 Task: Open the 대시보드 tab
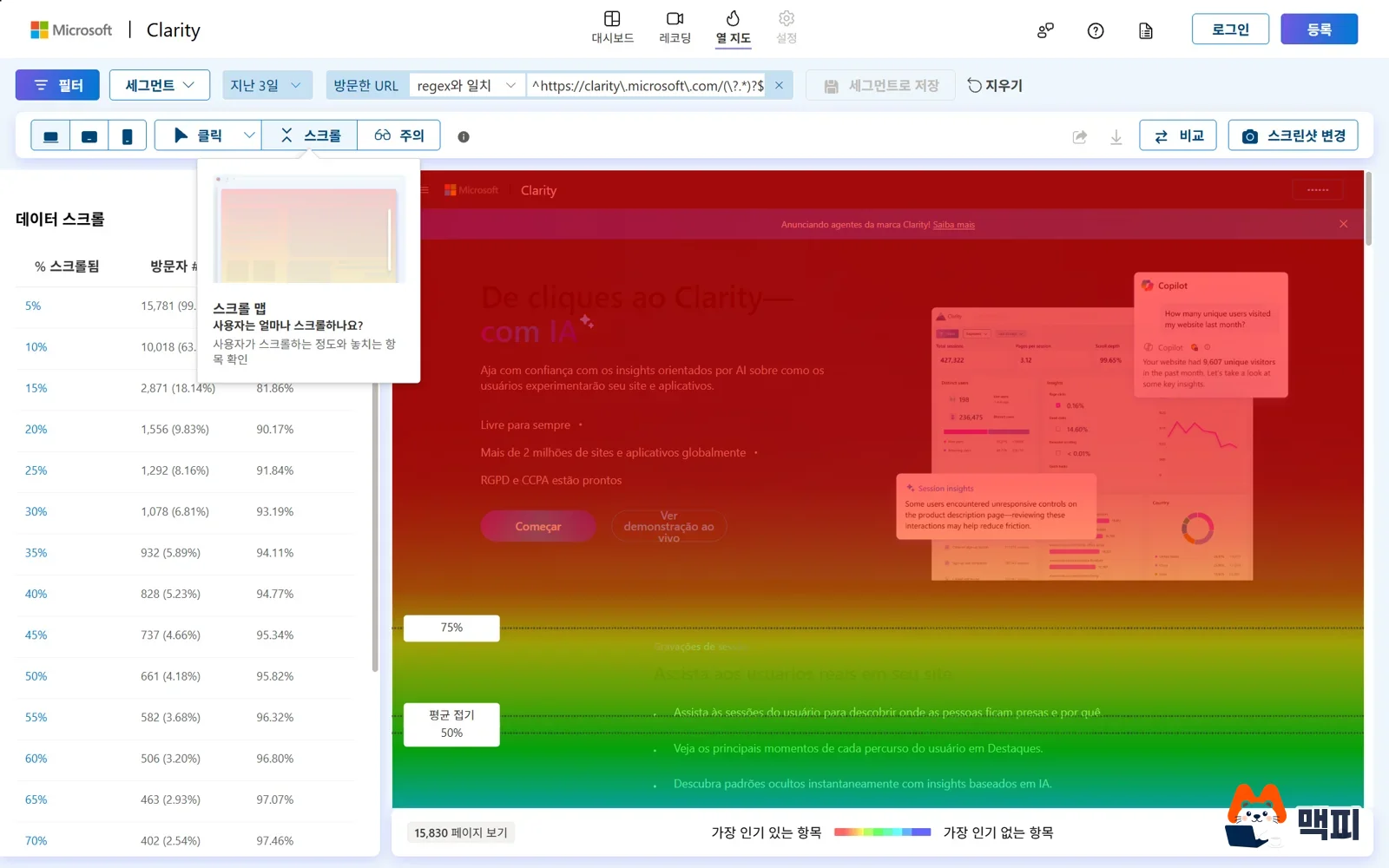point(612,28)
